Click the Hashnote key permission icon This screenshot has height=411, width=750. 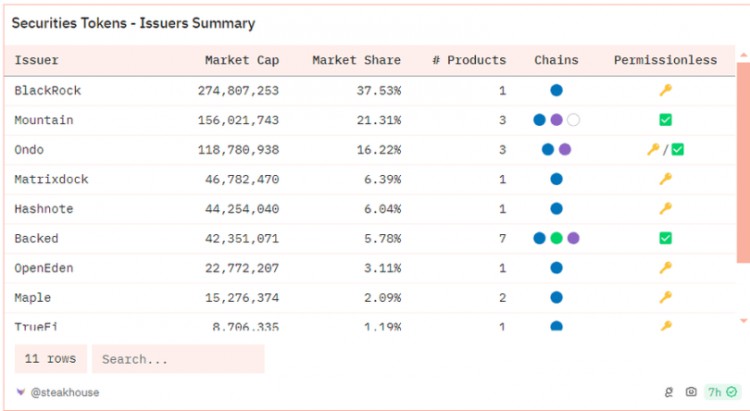click(665, 209)
